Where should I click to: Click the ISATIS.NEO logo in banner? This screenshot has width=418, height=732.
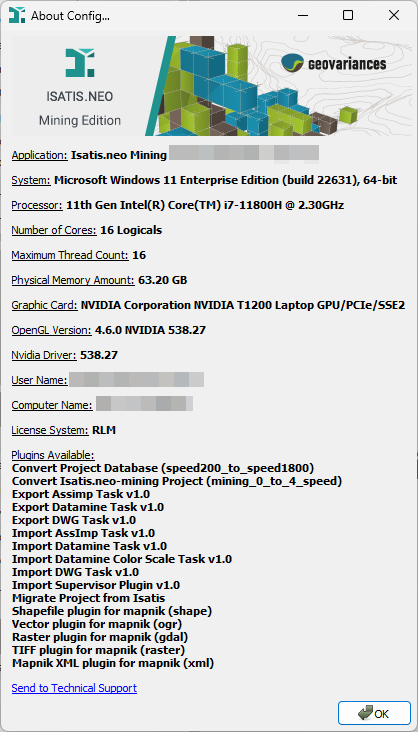[79, 63]
